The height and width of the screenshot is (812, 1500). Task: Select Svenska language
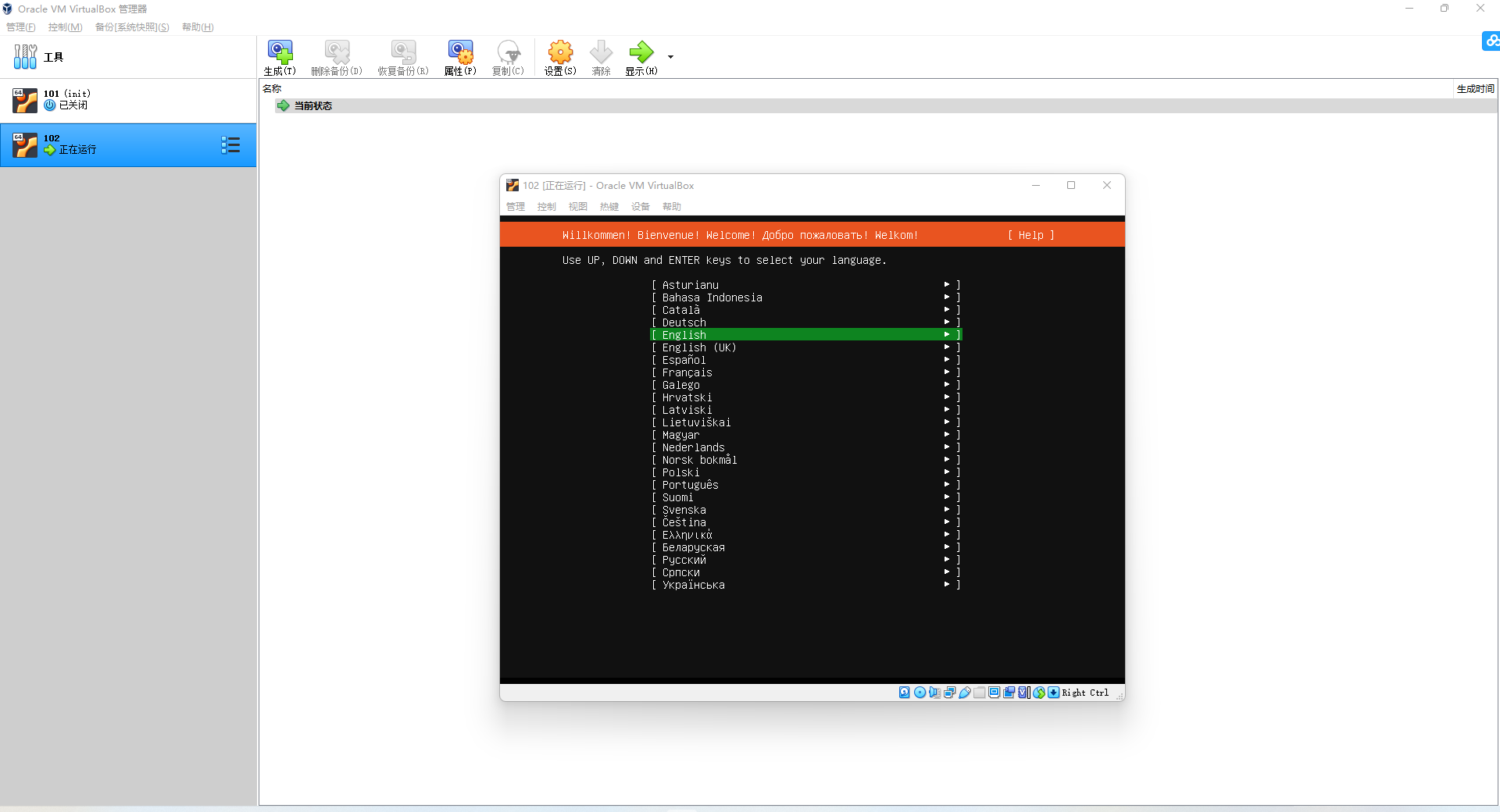pos(806,510)
